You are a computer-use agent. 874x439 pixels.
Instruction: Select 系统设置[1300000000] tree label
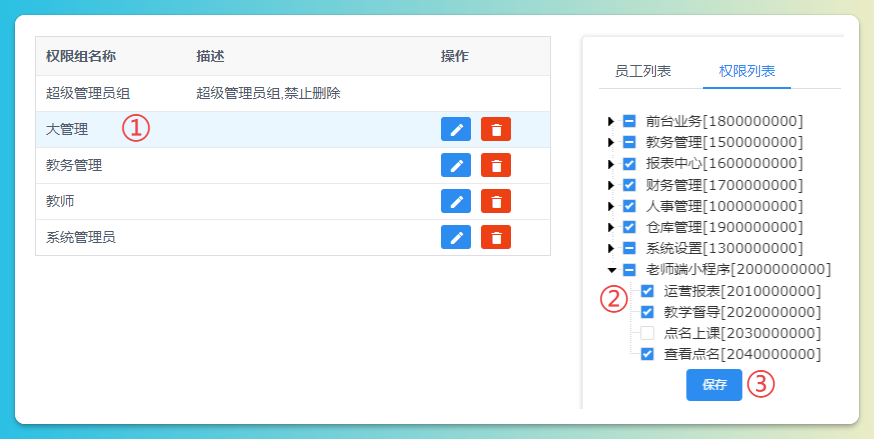click(724, 248)
